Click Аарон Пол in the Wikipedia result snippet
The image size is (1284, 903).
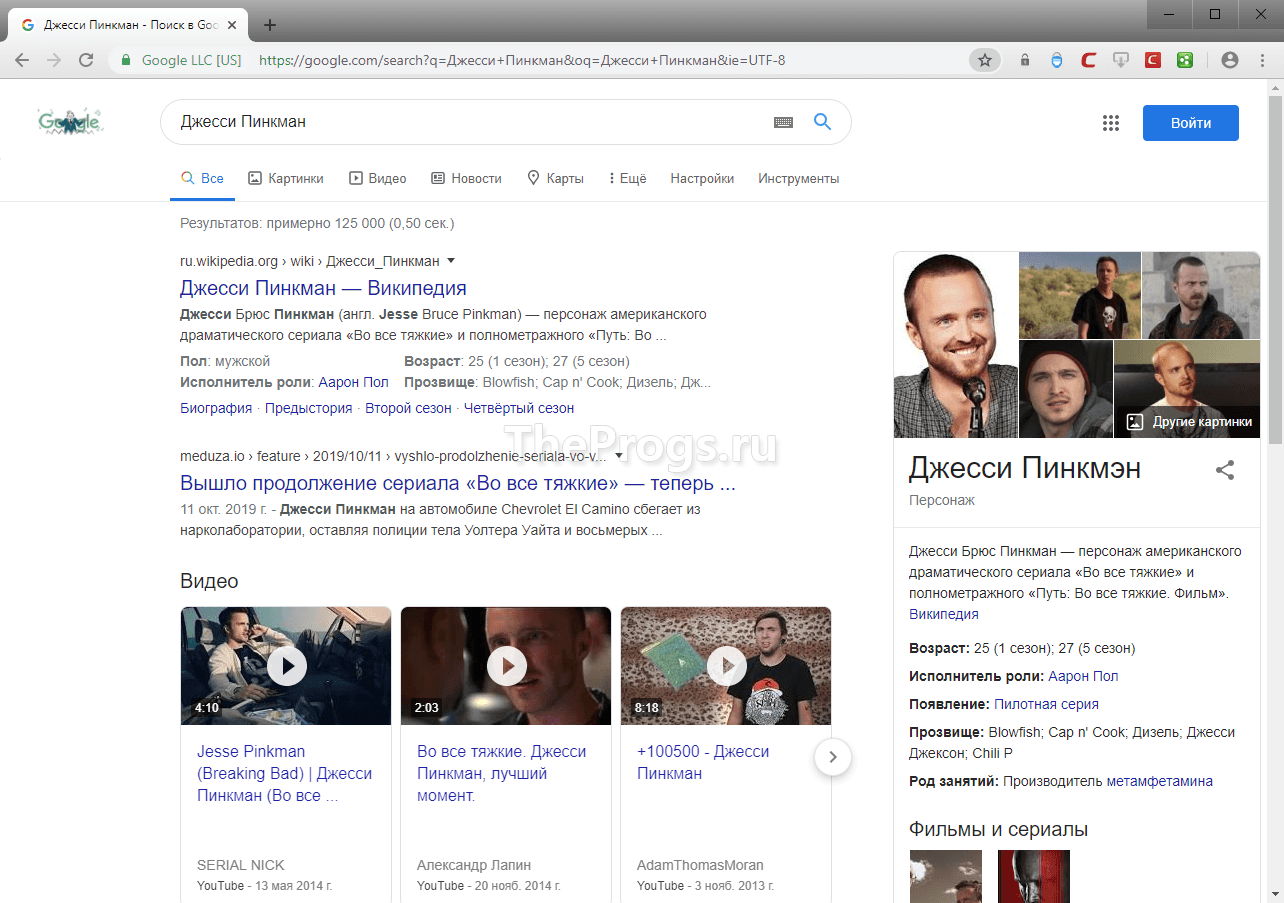pyautogui.click(x=353, y=382)
